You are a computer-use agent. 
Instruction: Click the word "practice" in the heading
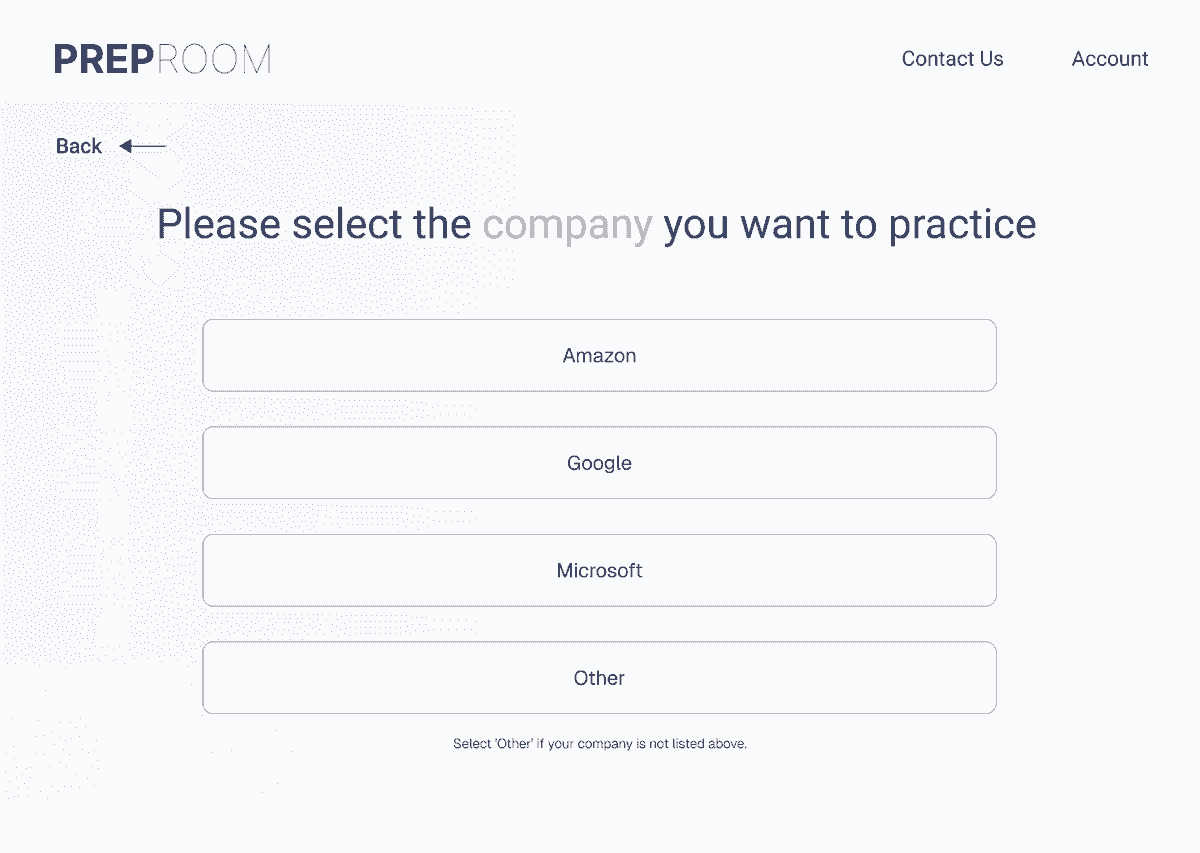coord(962,225)
